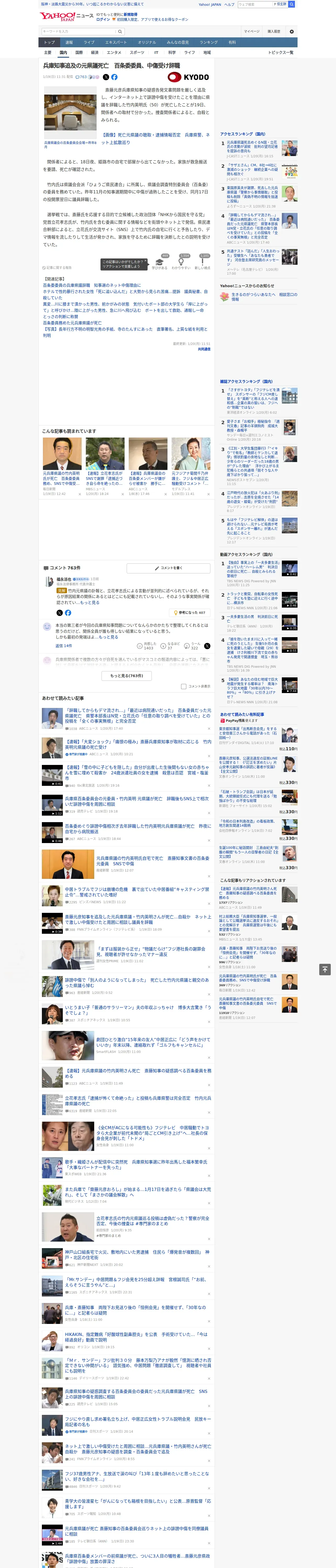Open related link 百条委員務めた元兵庫県議が死亡
The image size is (336, 1568).
[x=72, y=323]
